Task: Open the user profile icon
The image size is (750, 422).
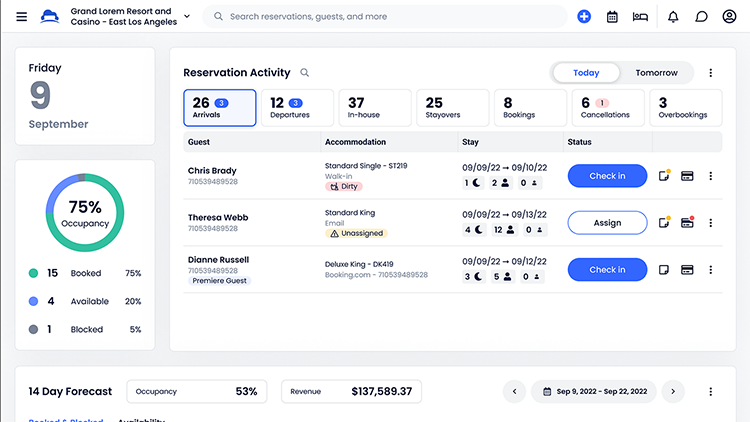Action: coord(729,17)
